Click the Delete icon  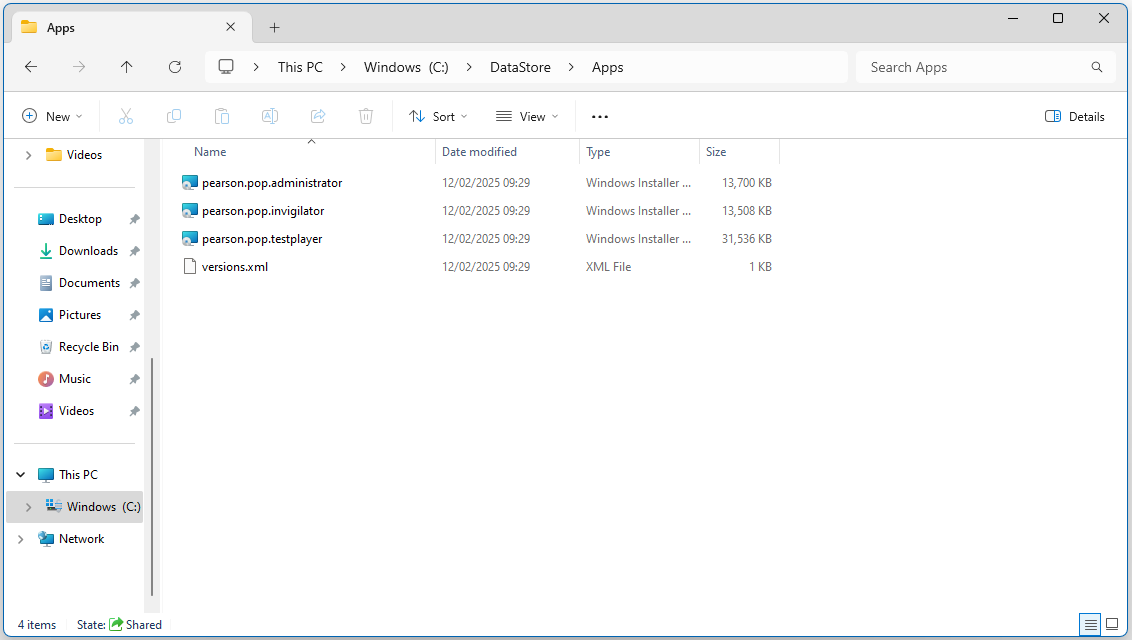366,116
